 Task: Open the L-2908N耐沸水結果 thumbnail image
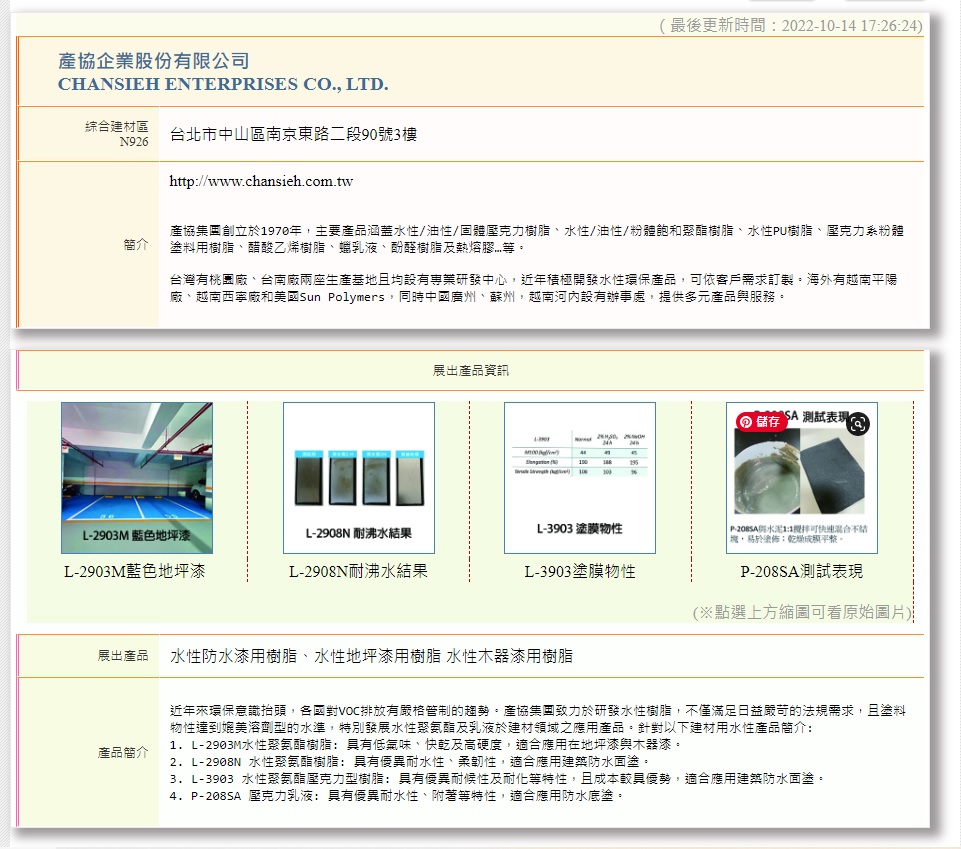[x=359, y=478]
